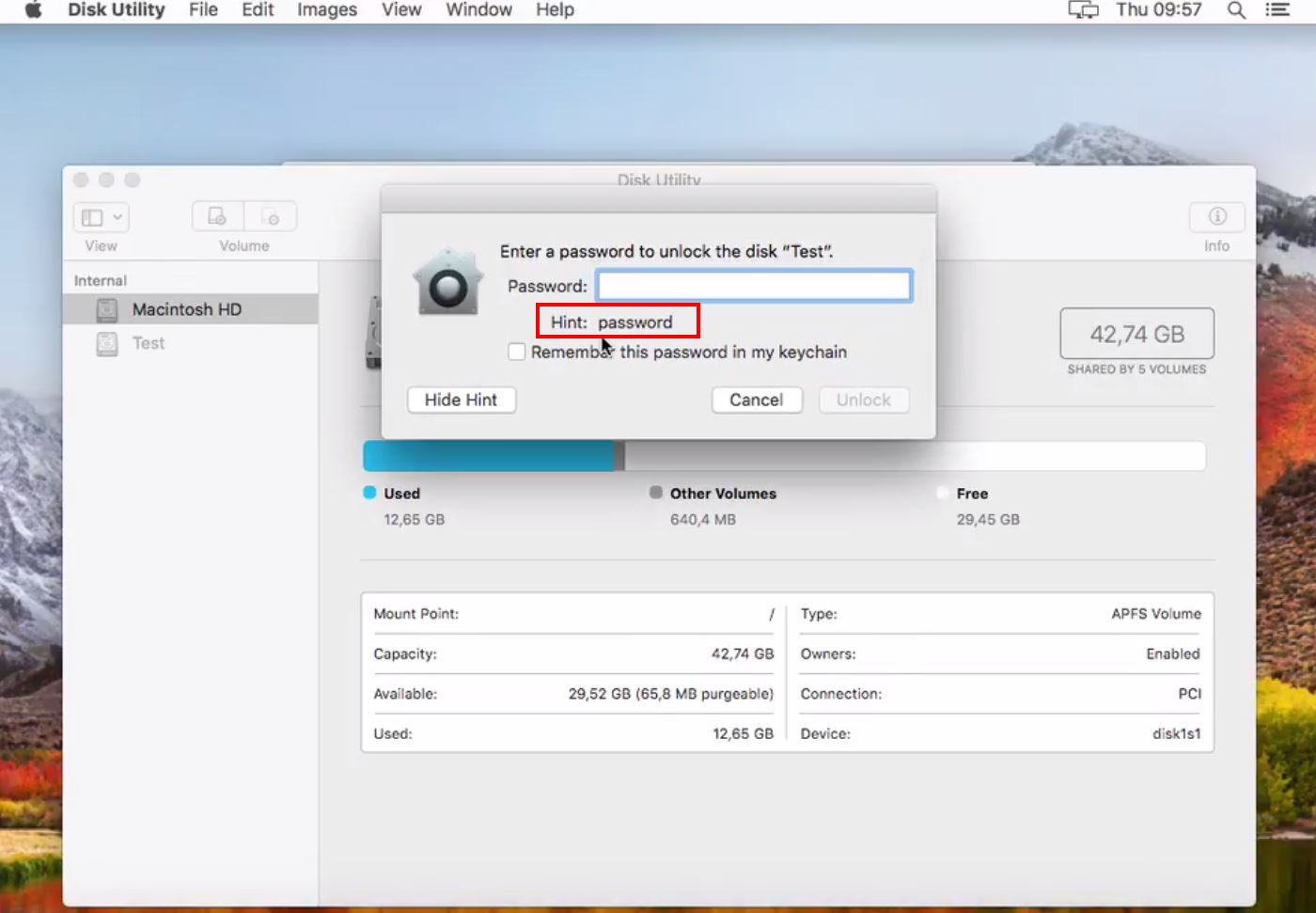
Task: Open the Images menu
Action: (x=327, y=10)
